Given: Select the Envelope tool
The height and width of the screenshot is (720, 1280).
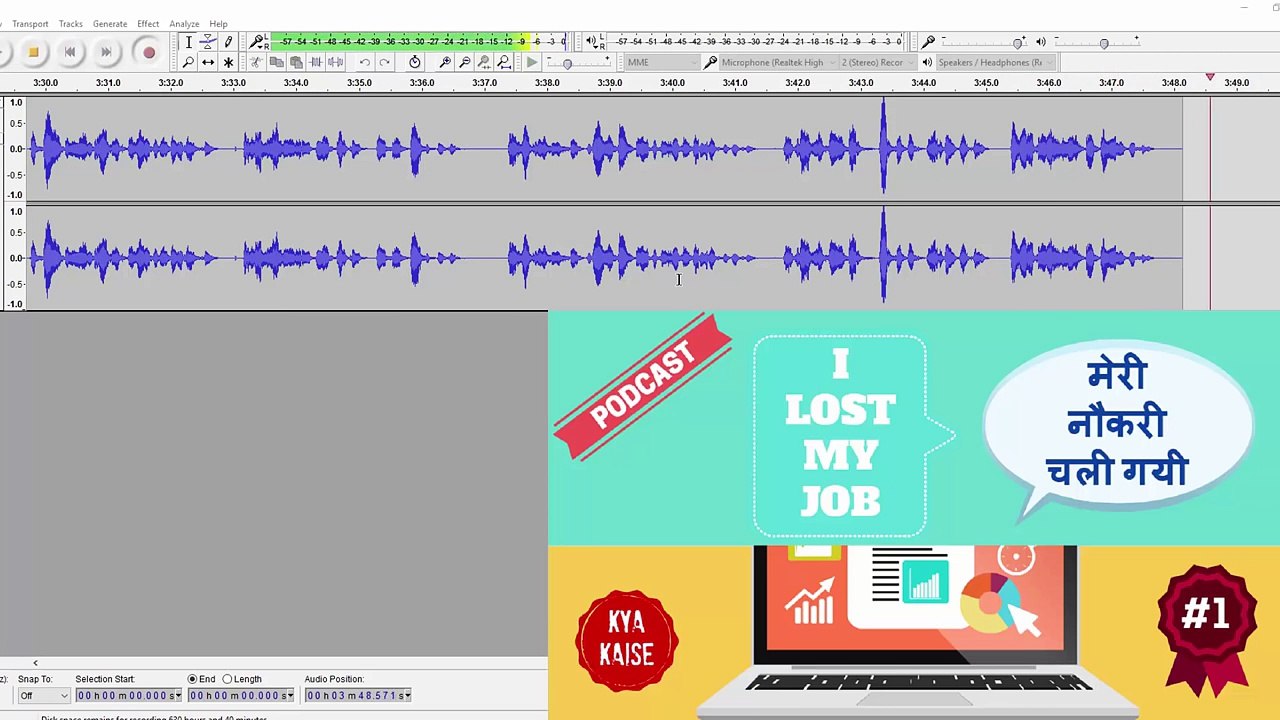Looking at the screenshot, I should pyautogui.click(x=208, y=42).
